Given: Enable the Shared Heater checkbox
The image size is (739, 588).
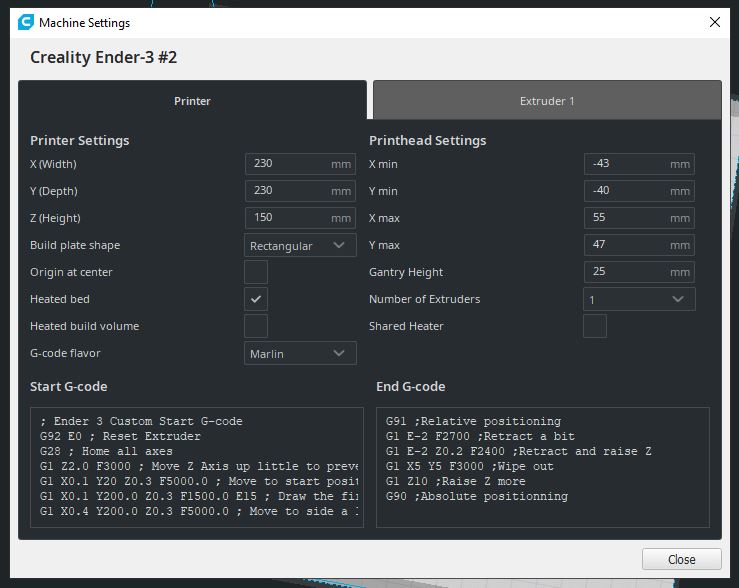Looking at the screenshot, I should point(595,326).
